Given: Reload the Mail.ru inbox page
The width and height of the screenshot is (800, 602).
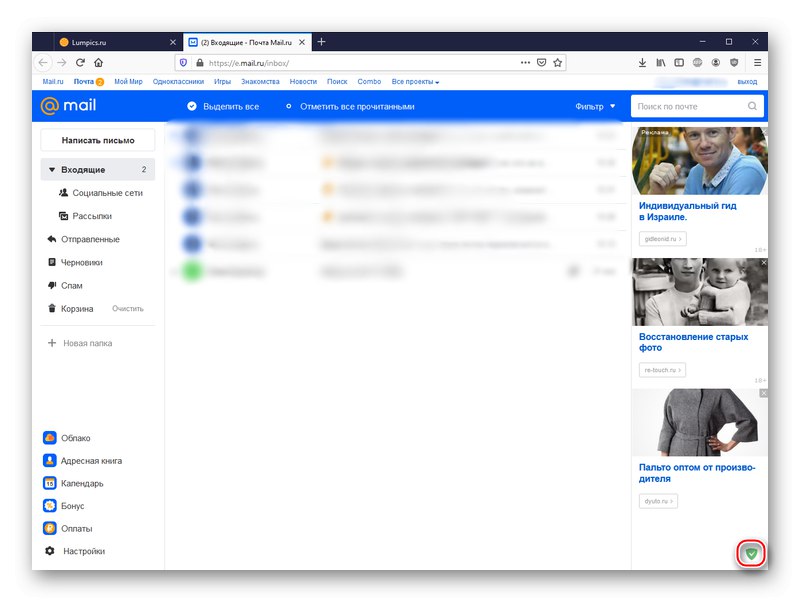Looking at the screenshot, I should coord(80,63).
